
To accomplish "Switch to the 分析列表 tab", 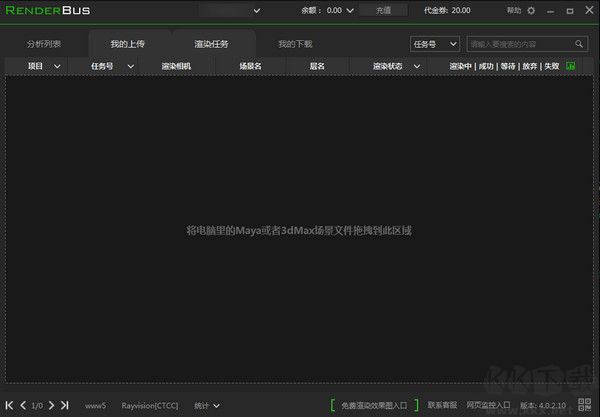I will pos(44,44).
